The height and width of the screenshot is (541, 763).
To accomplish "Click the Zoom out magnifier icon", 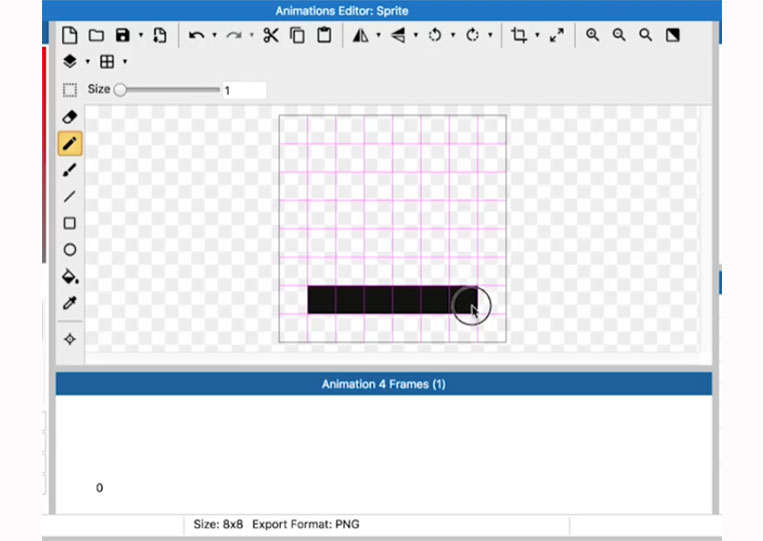I will pyautogui.click(x=619, y=35).
